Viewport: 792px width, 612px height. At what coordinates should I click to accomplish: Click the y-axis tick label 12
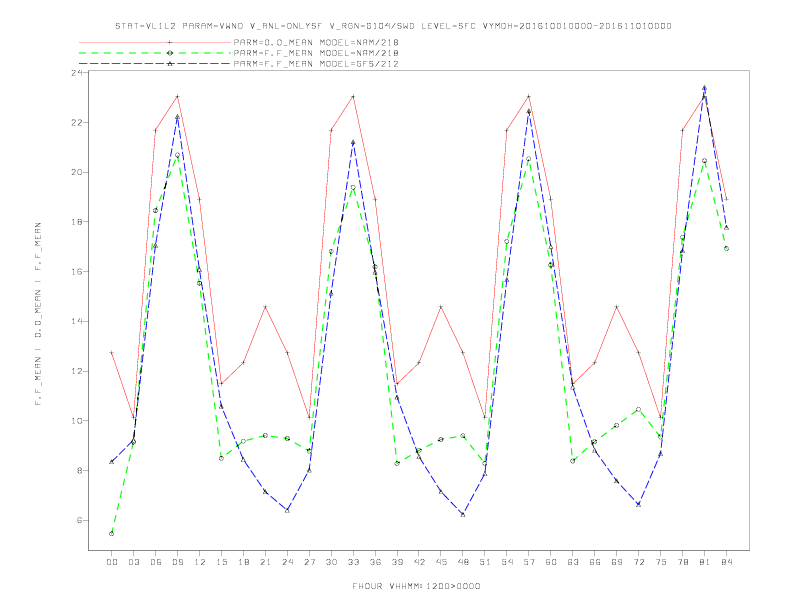[x=77, y=371]
